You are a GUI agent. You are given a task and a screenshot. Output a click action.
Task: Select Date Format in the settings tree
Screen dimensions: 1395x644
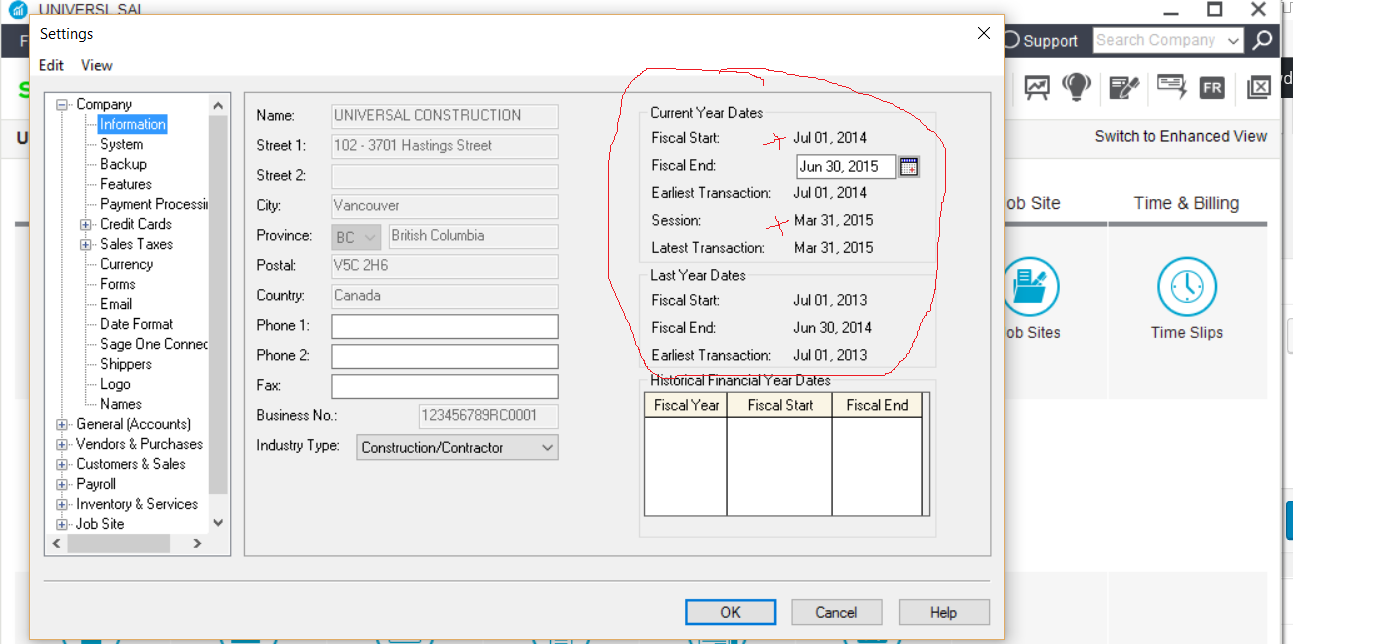click(x=136, y=324)
